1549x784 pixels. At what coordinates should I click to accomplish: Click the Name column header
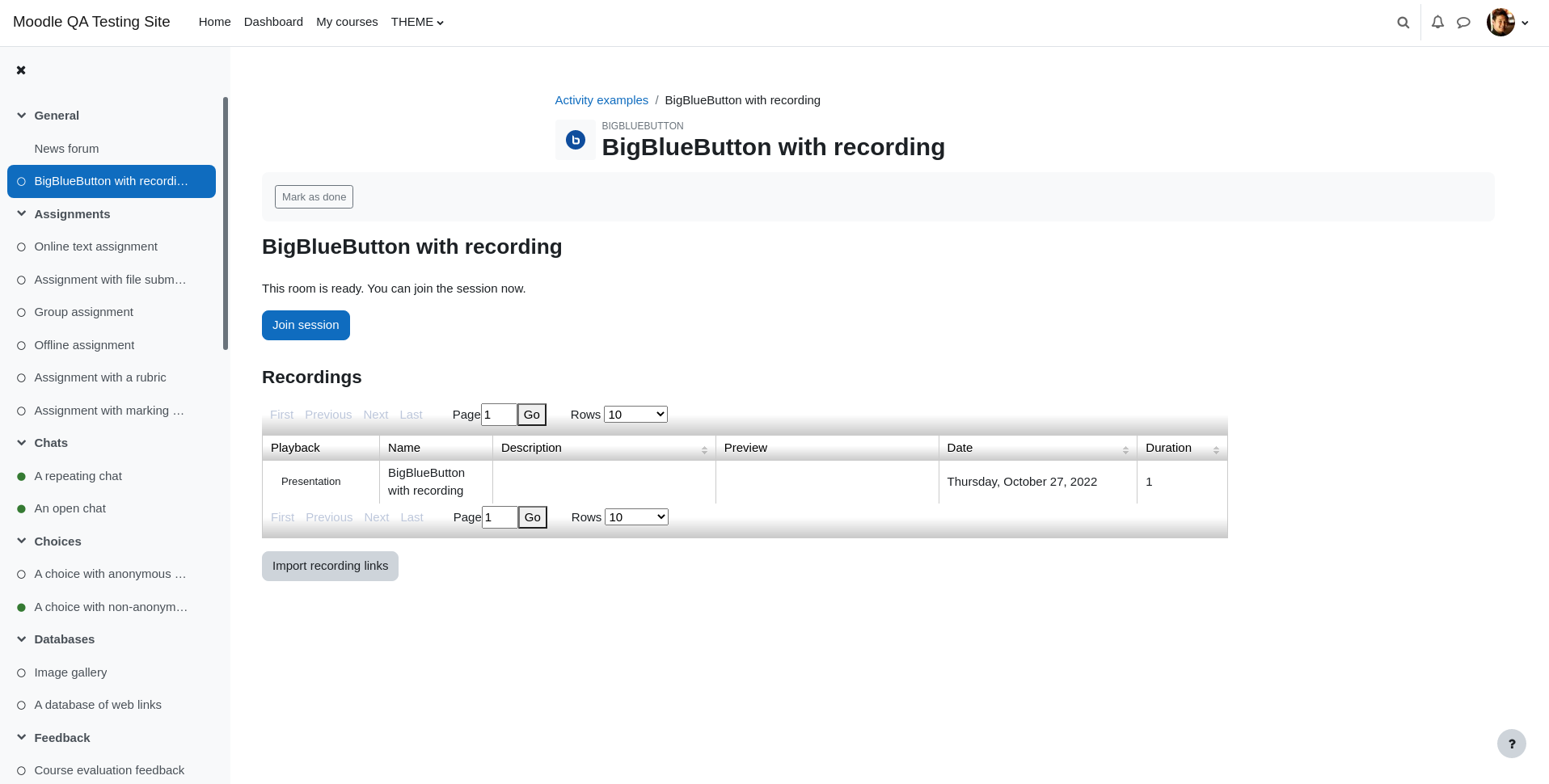tap(436, 448)
